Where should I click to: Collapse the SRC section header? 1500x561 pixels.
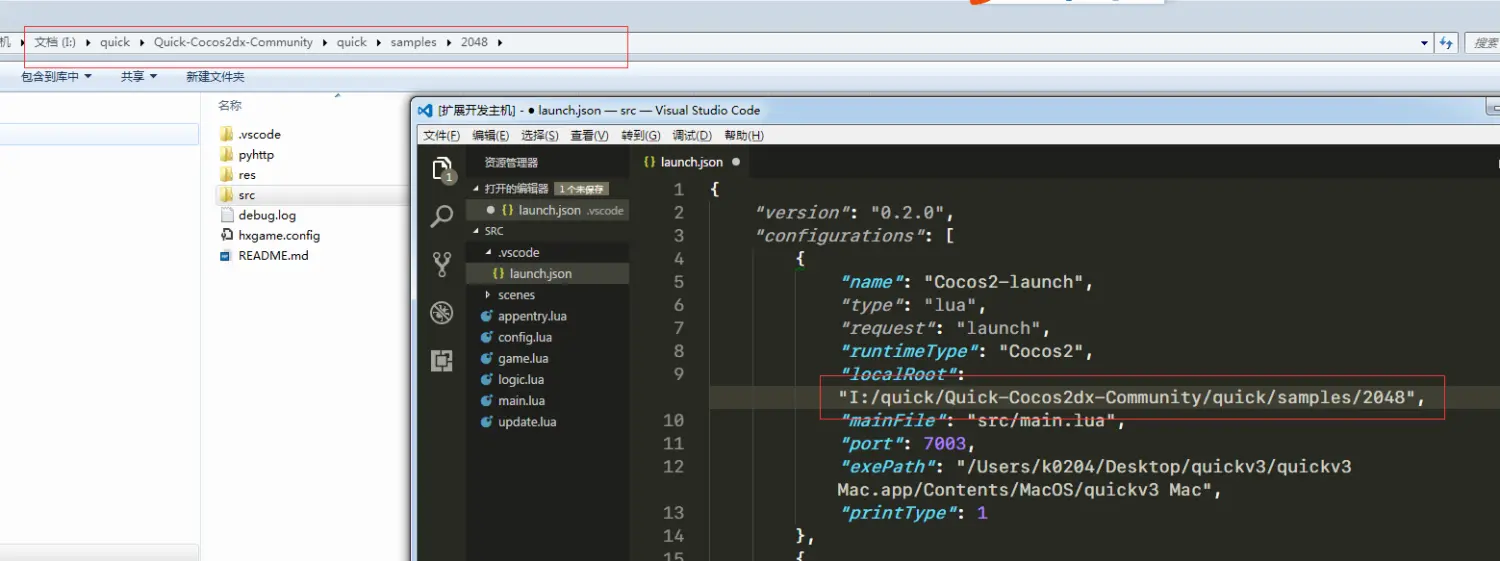pyautogui.click(x=494, y=231)
